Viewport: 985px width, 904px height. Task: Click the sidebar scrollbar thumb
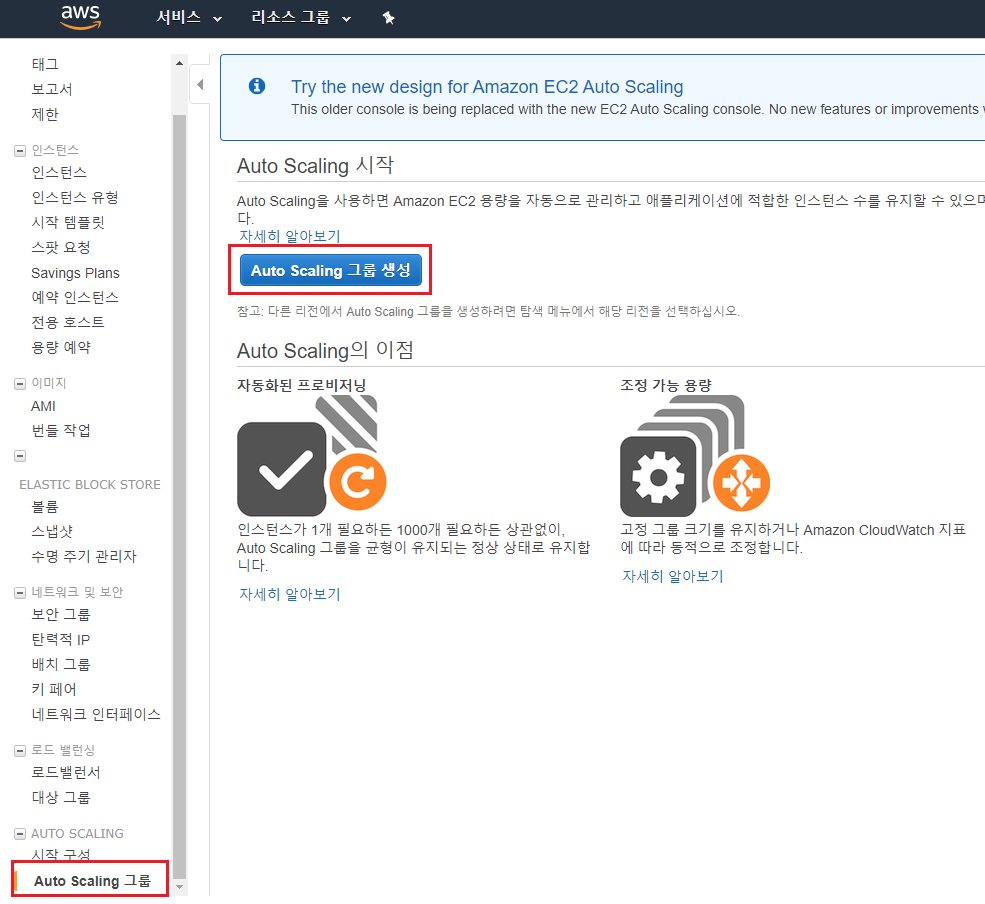pyautogui.click(x=180, y=496)
